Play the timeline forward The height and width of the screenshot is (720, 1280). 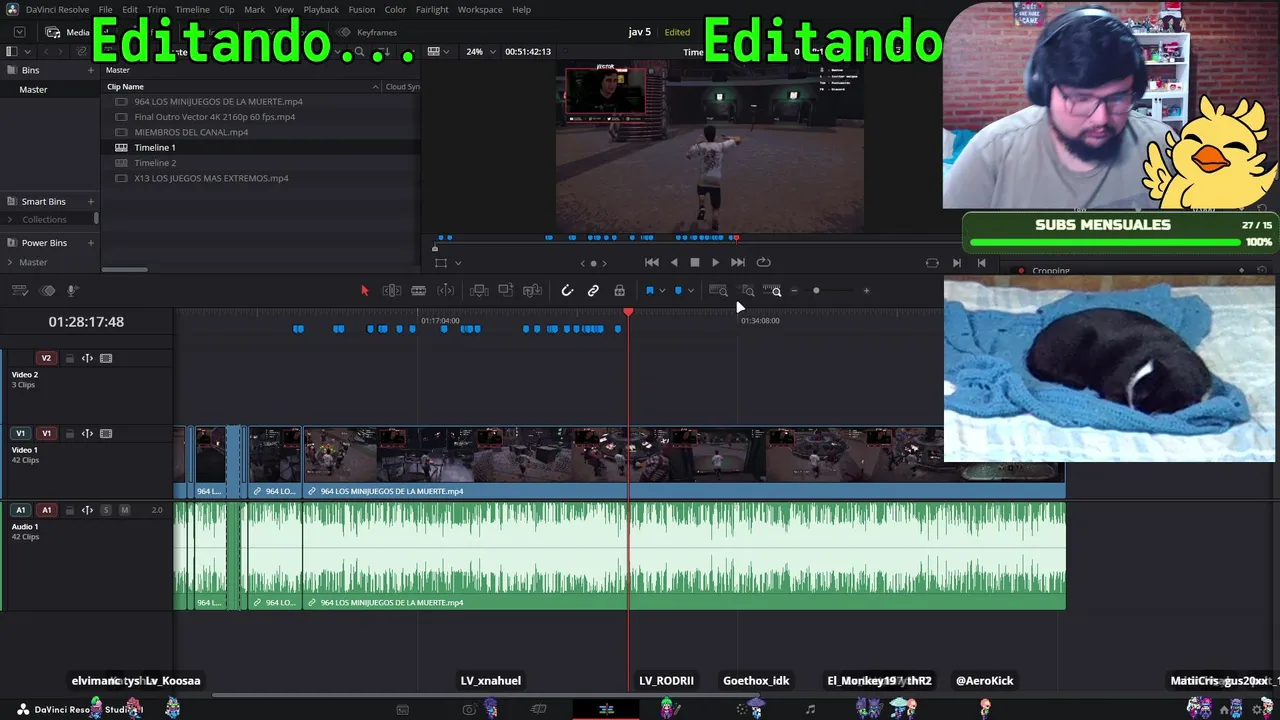pos(715,263)
